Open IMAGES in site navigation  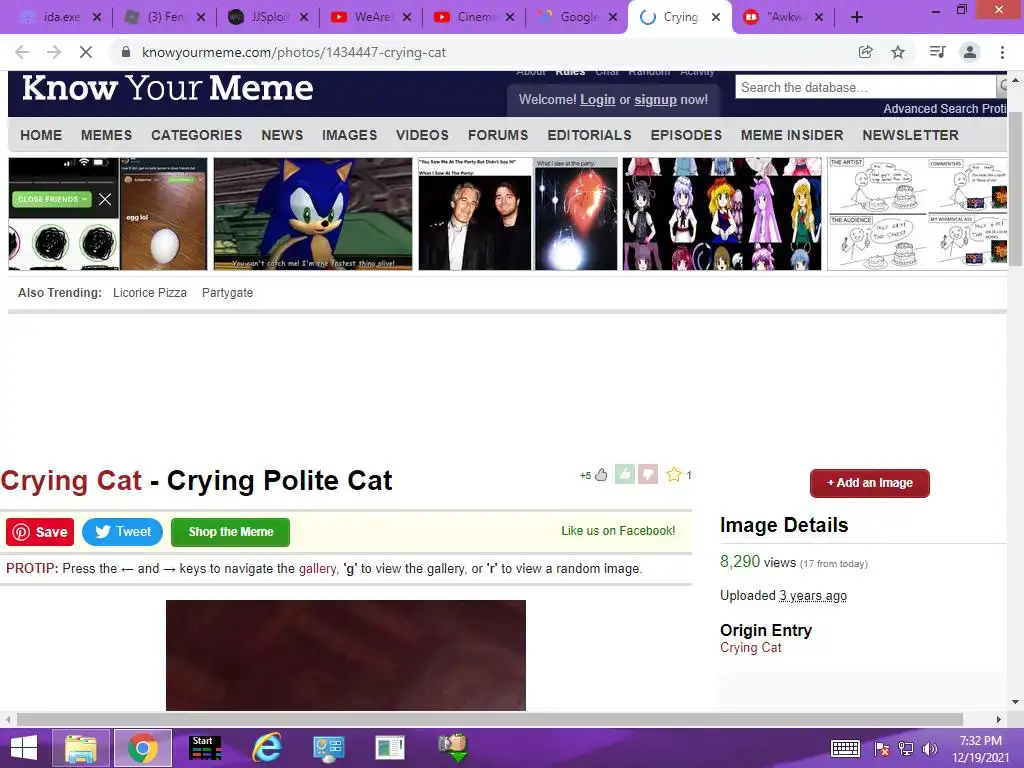click(x=349, y=135)
